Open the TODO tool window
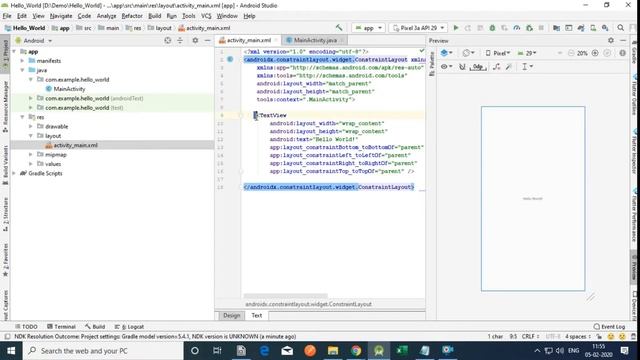Screen dimensions: 640x360 pos(26,327)
